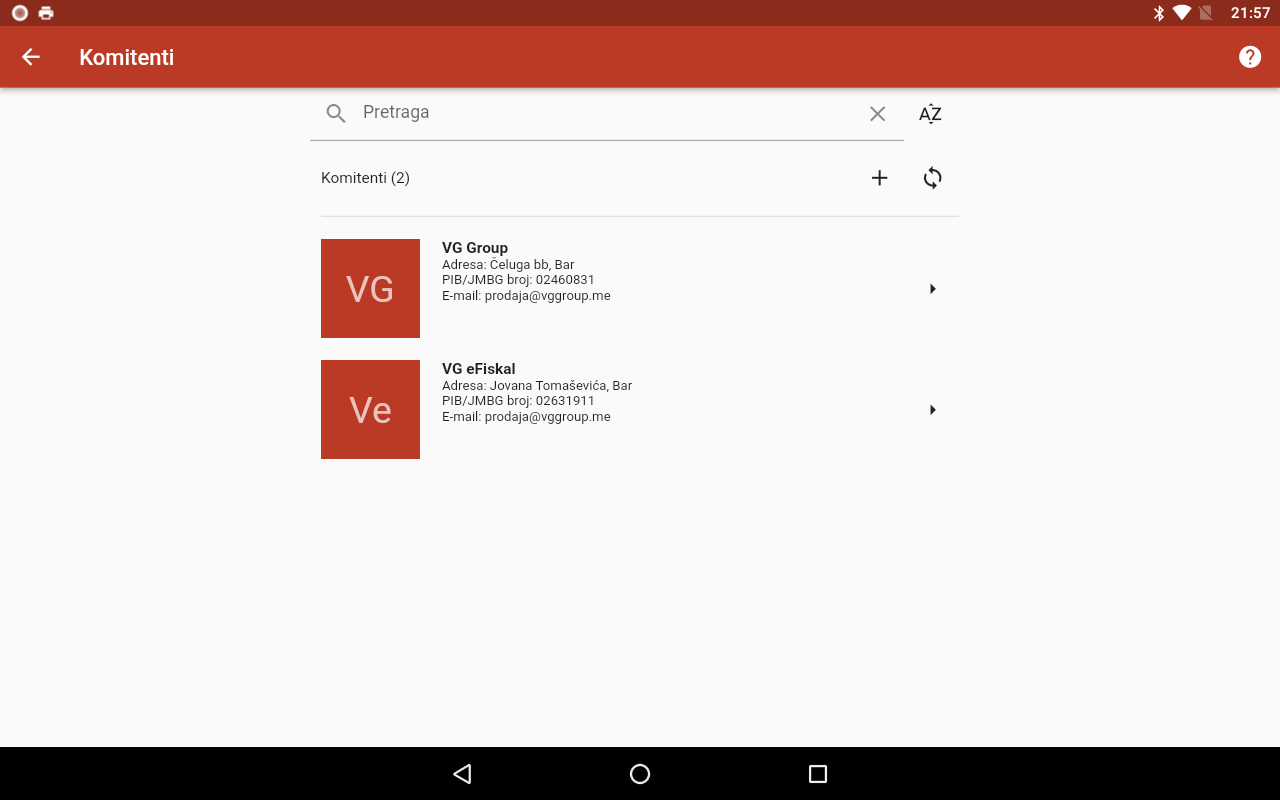1280x800 pixels.
Task: Sort the list with the A-Z icon
Action: tap(930, 113)
